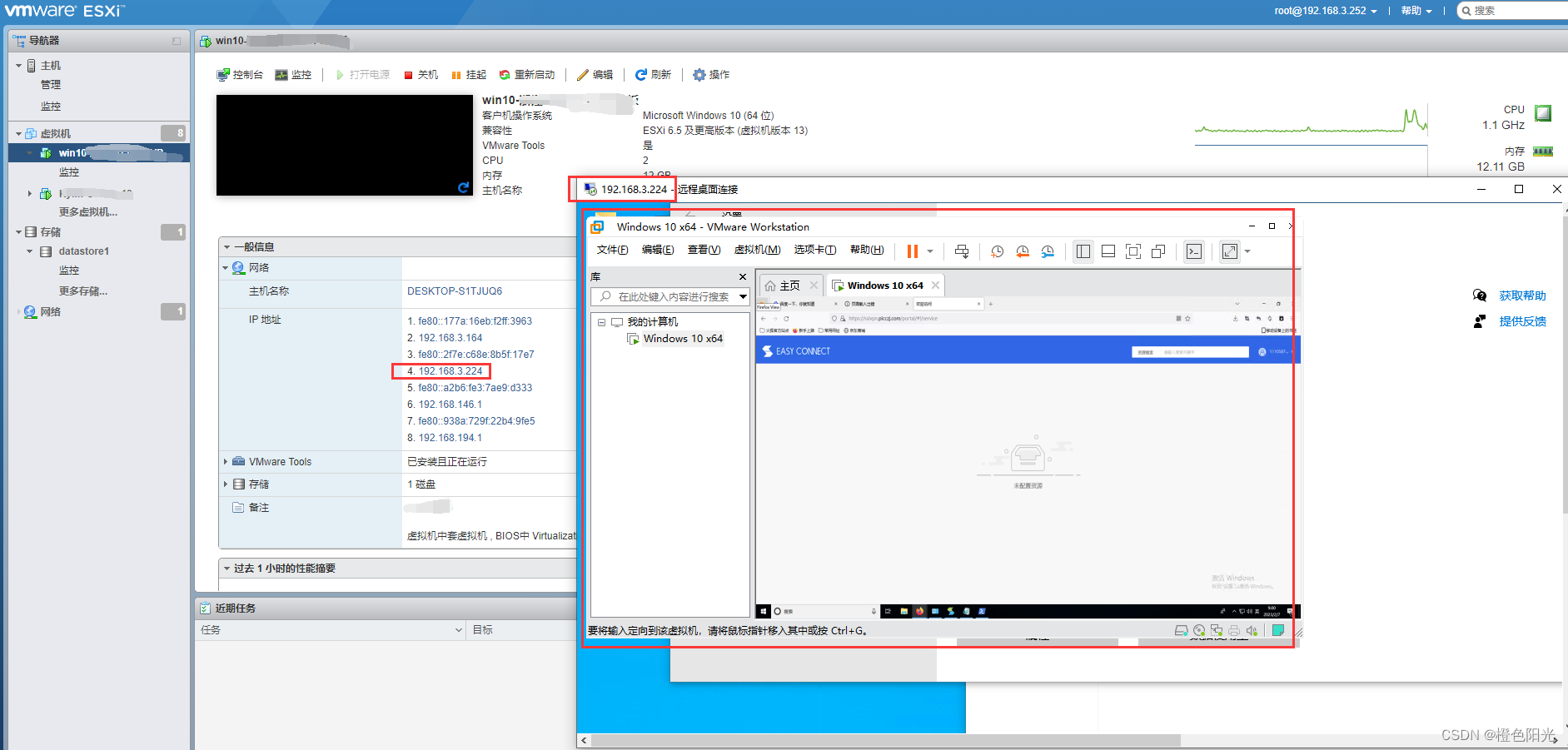This screenshot has width=1568, height=750.
Task: Open the 查看(V) menu in Workstation
Action: (704, 250)
